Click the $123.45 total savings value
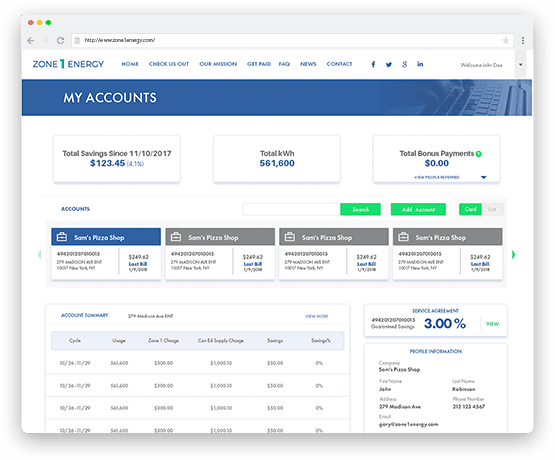The image size is (555, 460). pos(107,163)
